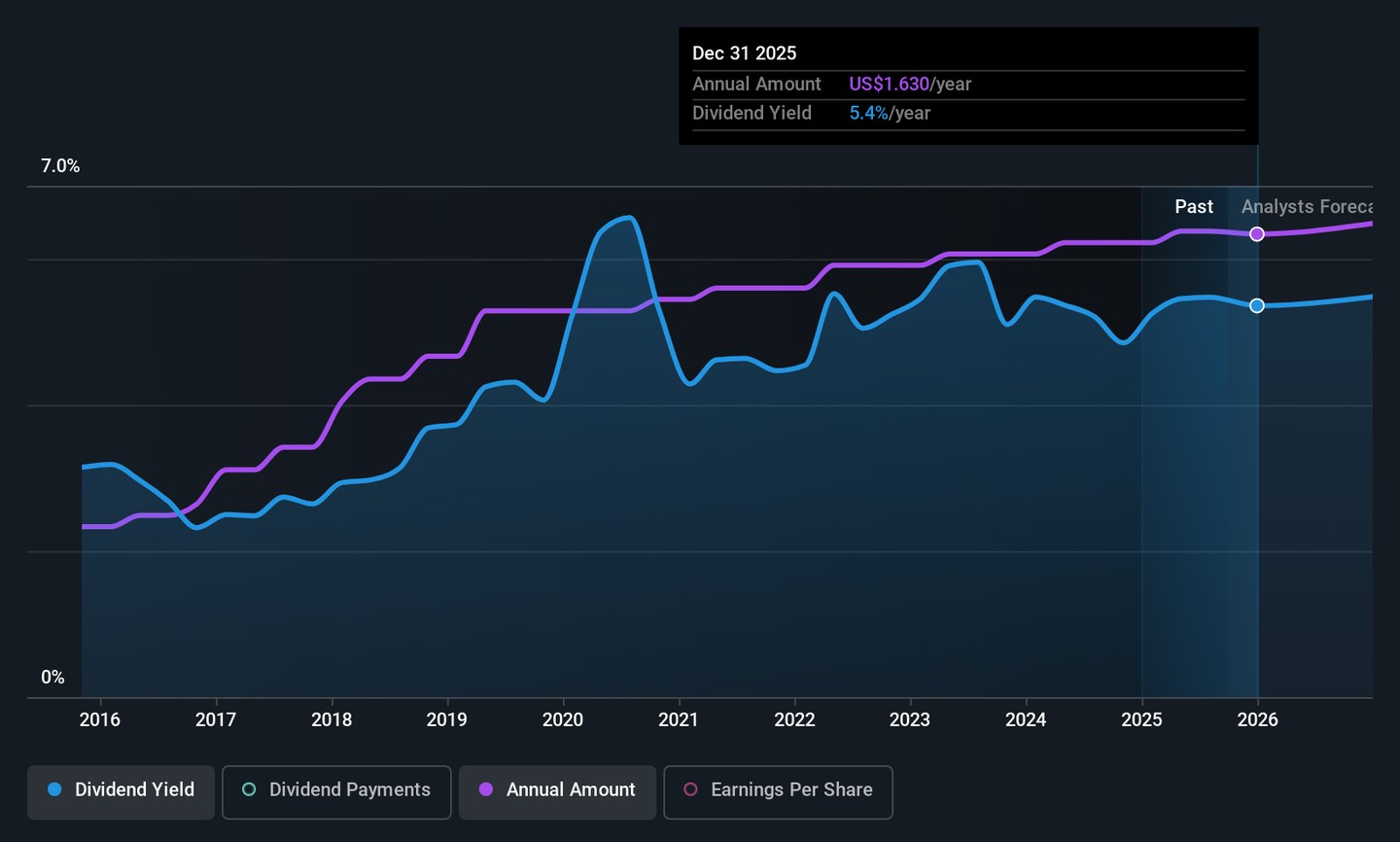
Task: Click the Past region label
Action: pos(1194,207)
